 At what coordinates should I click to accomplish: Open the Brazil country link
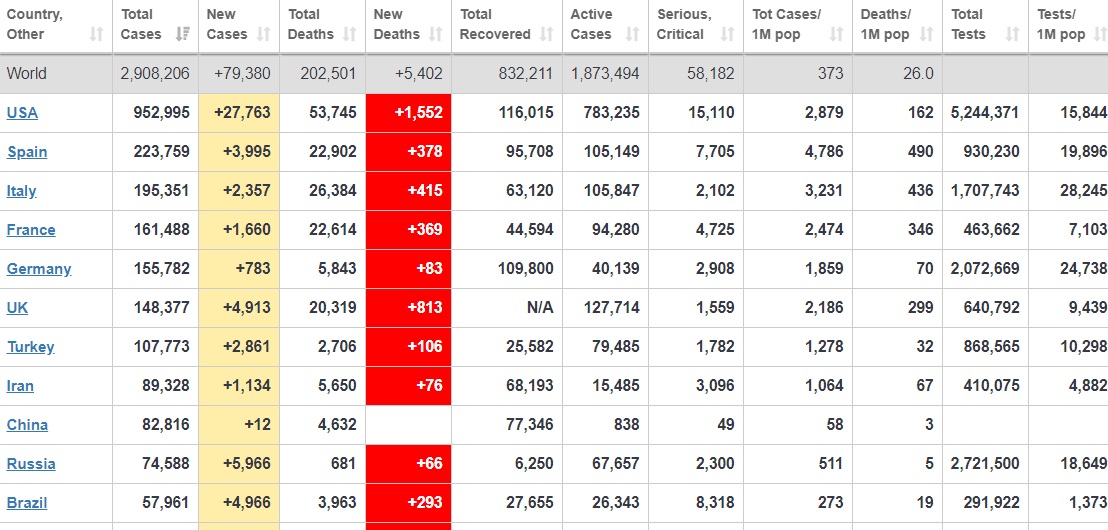[27, 503]
